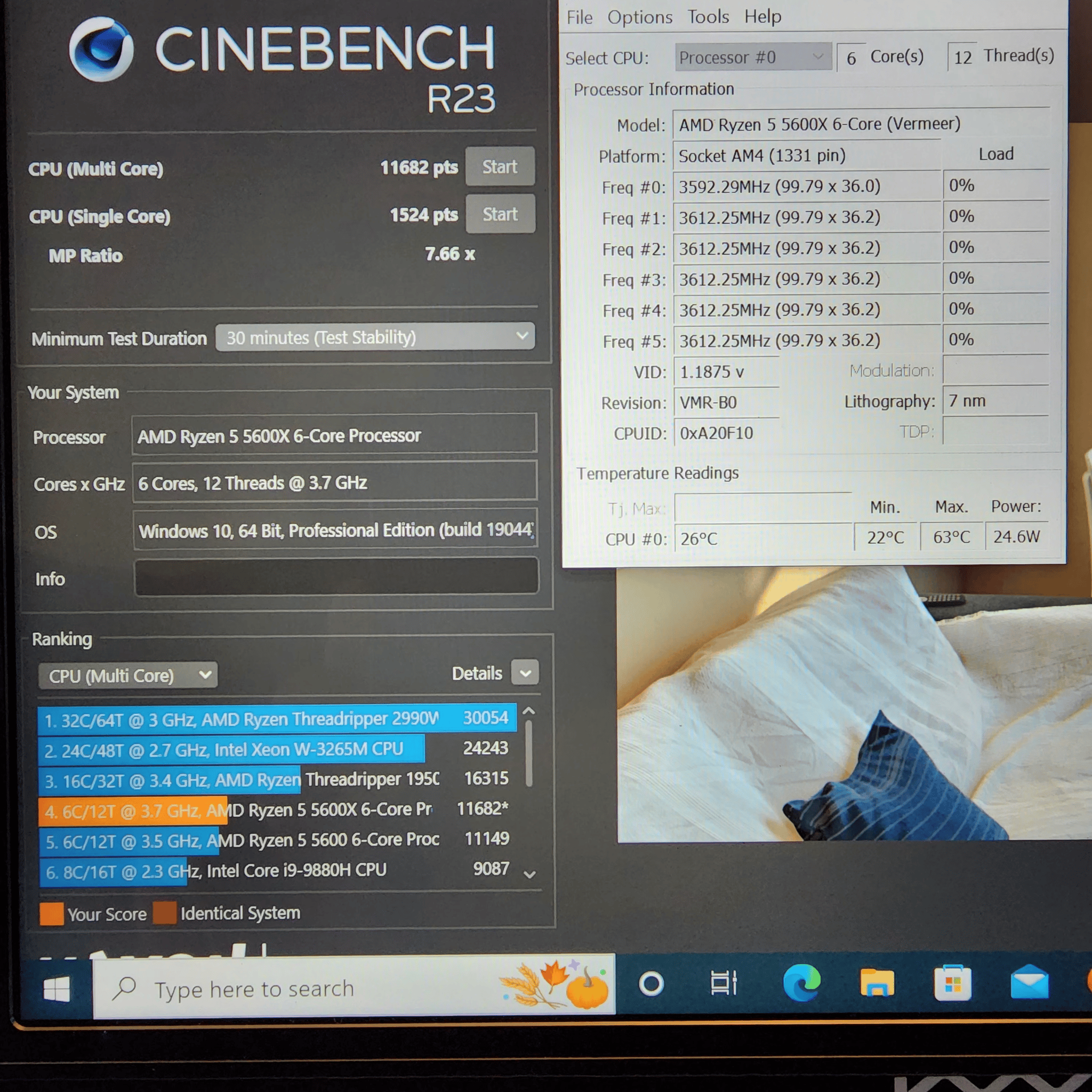Click the Lithography 7 nm value
This screenshot has width=1092, height=1092.
pos(995,401)
